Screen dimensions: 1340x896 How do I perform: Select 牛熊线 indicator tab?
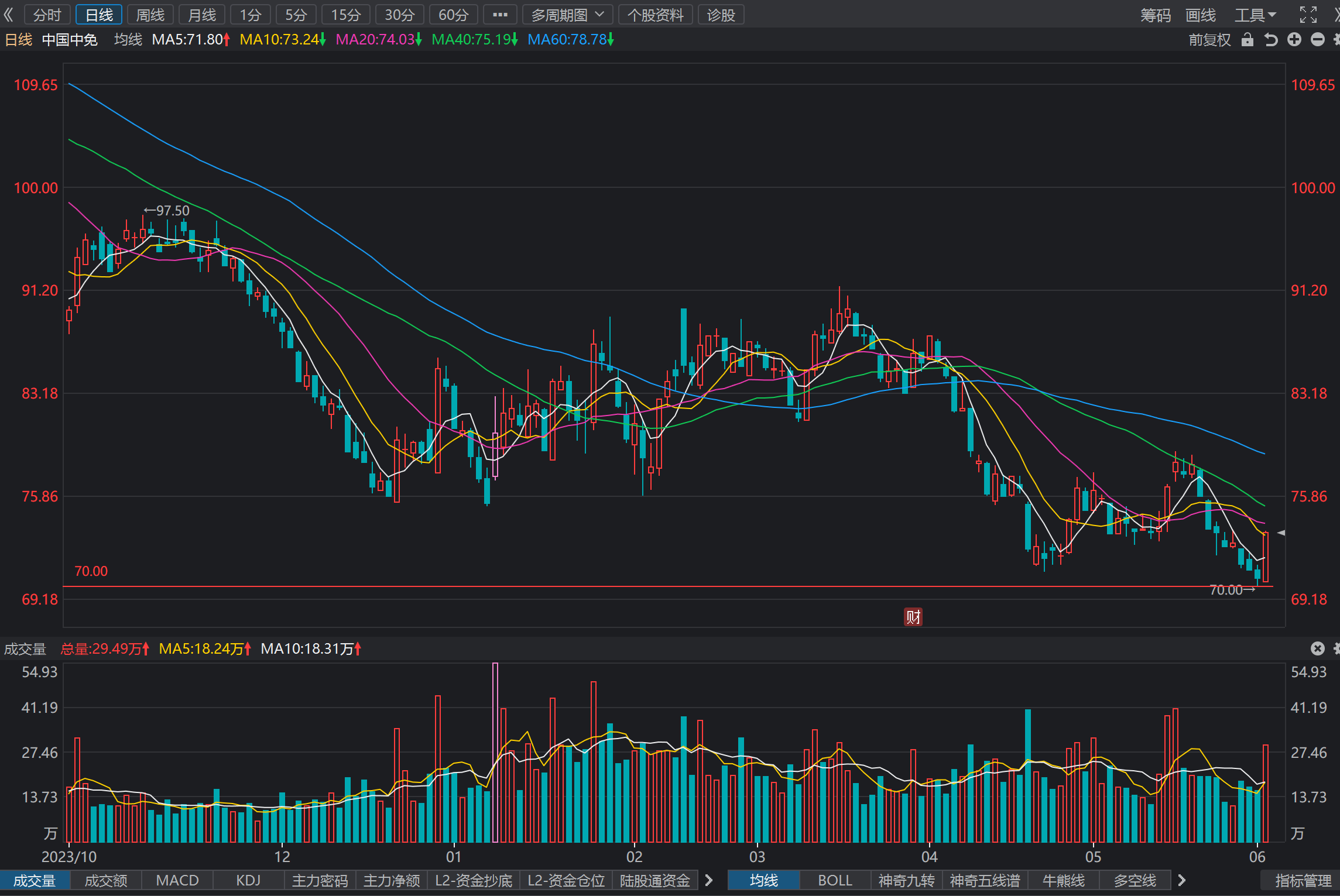[x=1064, y=880]
